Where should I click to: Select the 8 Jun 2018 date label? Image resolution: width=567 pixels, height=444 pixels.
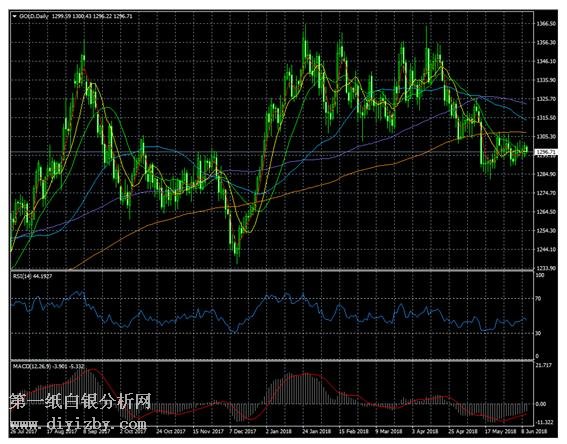(x=534, y=431)
